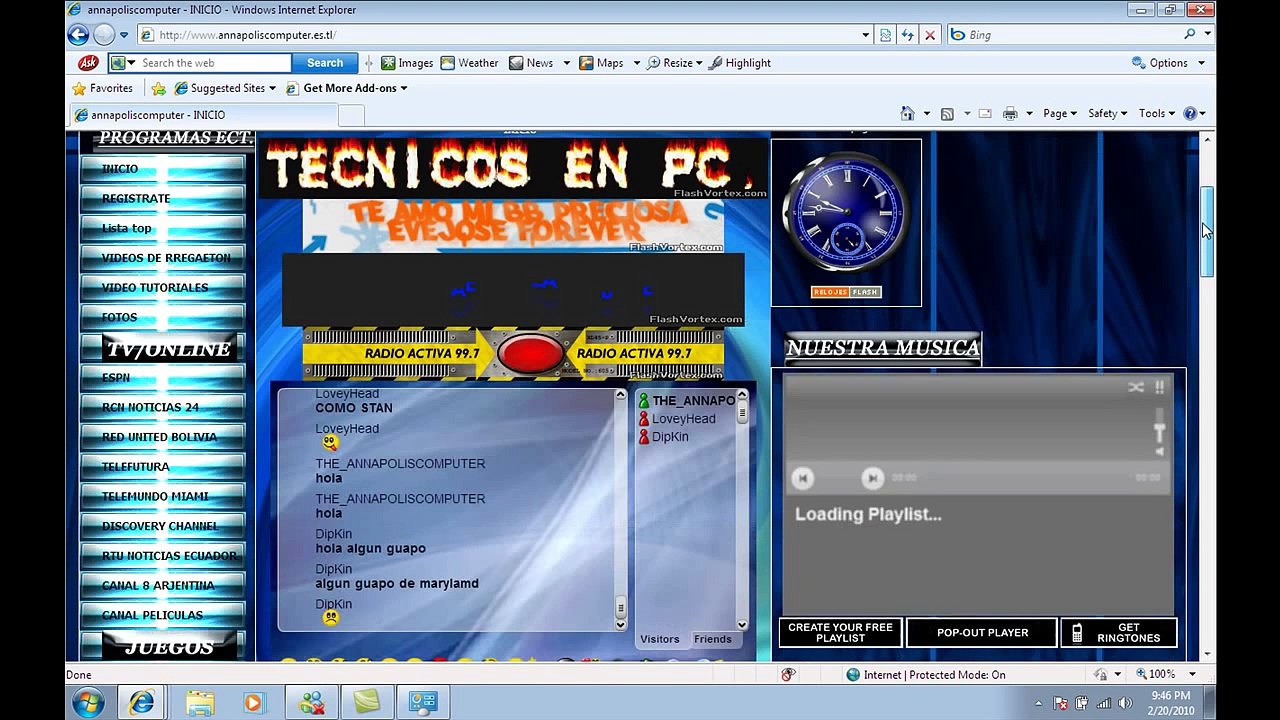Open the Home page icon
This screenshot has width=1280, height=720.
click(907, 114)
